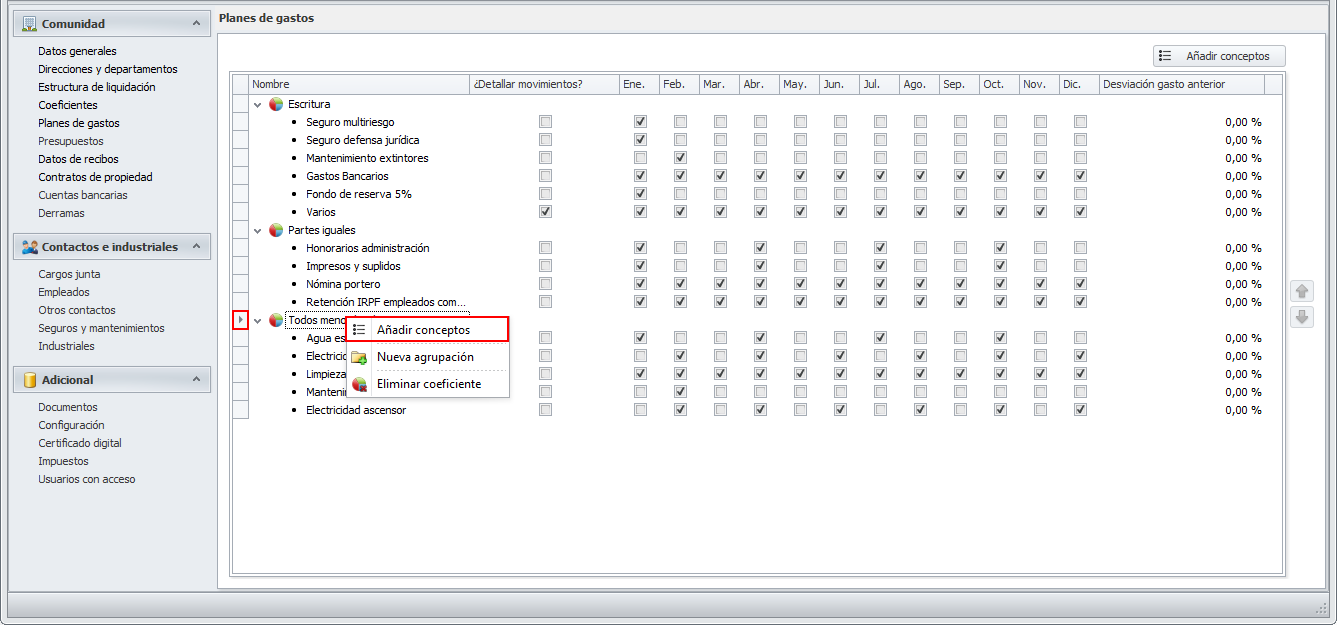Open Contratos de propiedad
This screenshot has height=625, width=1337.
[95, 177]
